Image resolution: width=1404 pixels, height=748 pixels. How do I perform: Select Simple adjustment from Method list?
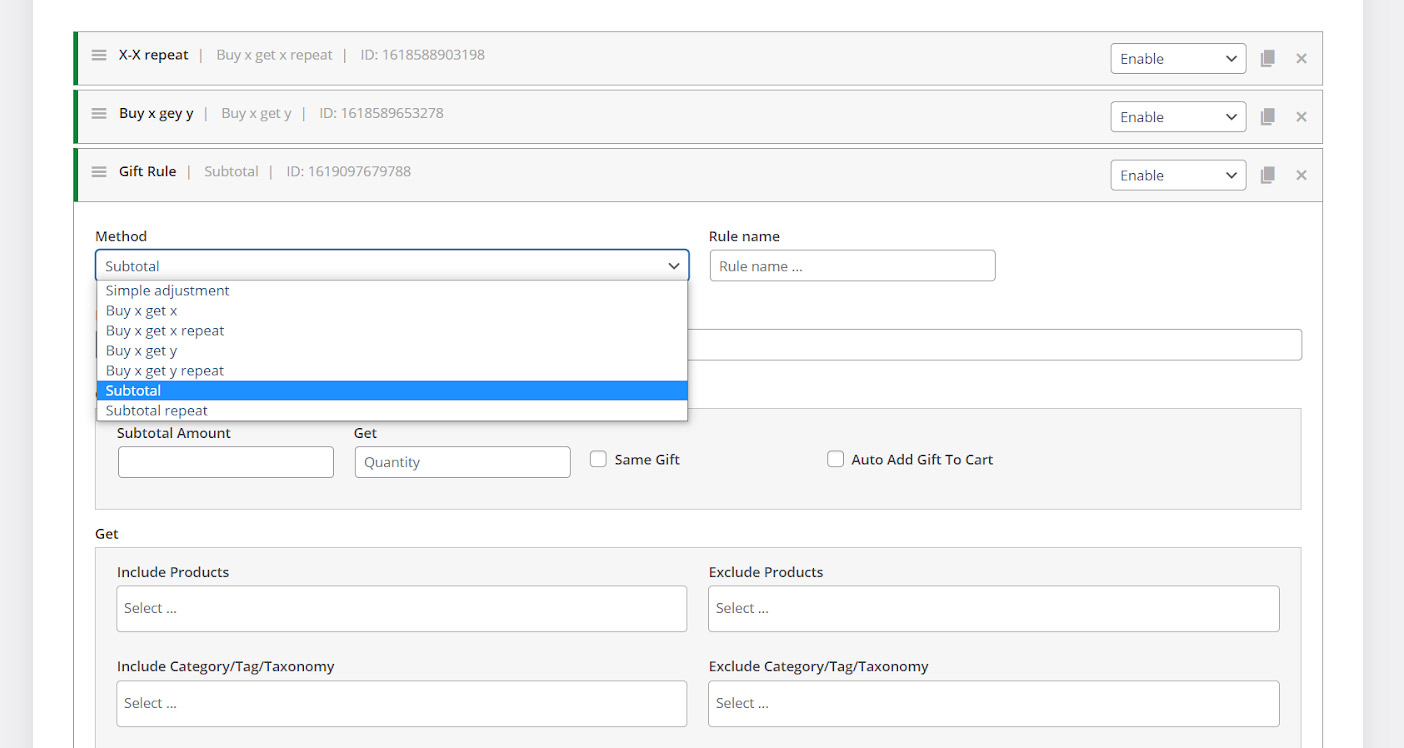pyautogui.click(x=168, y=291)
